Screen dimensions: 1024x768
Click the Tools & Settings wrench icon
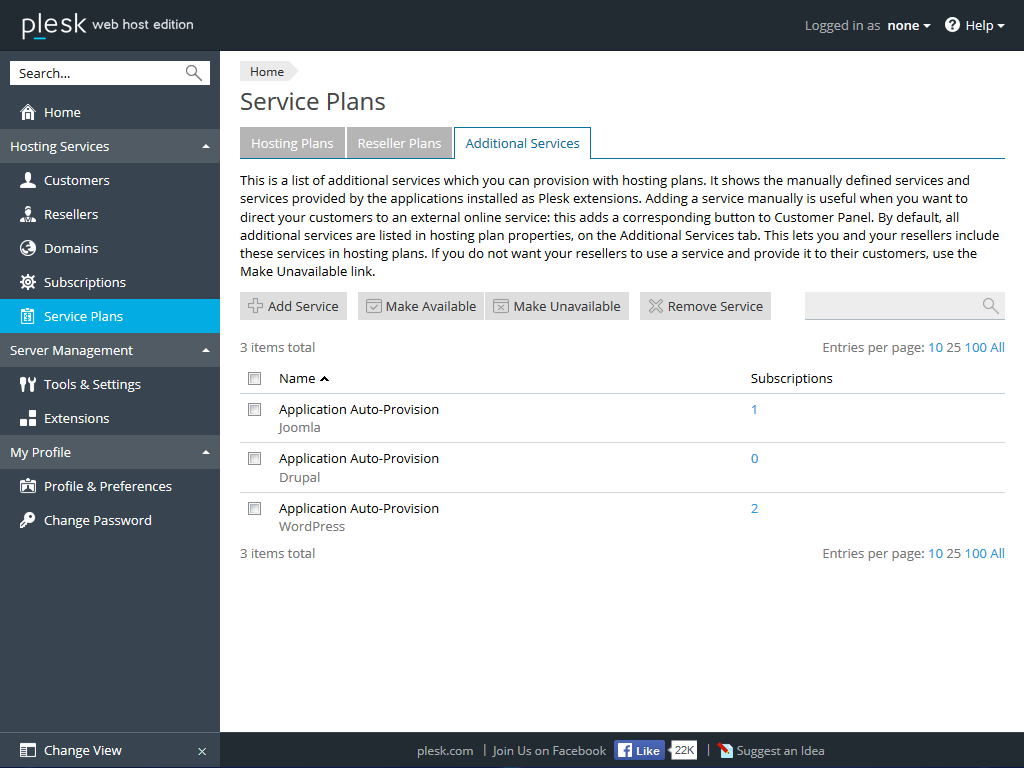coord(27,384)
